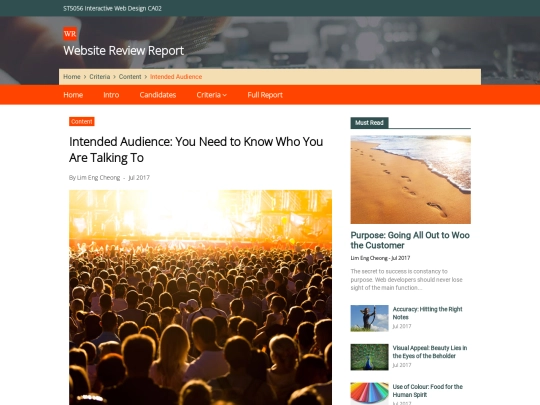Click the peacock thumbnail image
Screen dimensions: 540x405
[369, 357]
